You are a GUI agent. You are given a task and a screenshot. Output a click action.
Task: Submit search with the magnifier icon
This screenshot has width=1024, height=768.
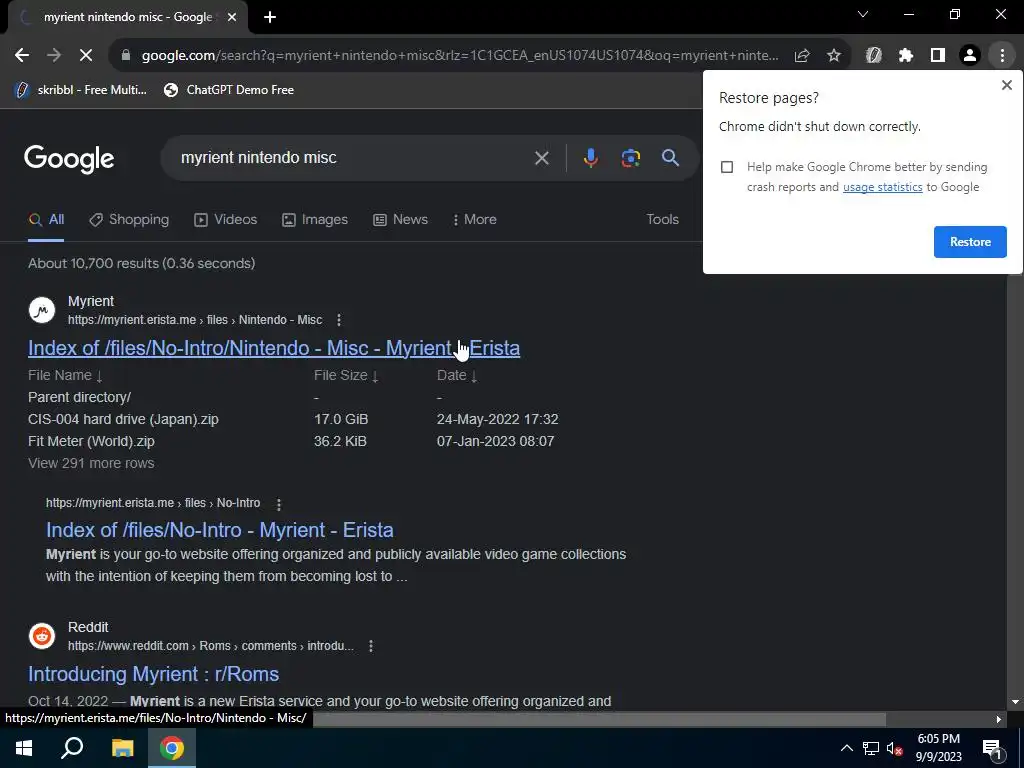coord(670,157)
